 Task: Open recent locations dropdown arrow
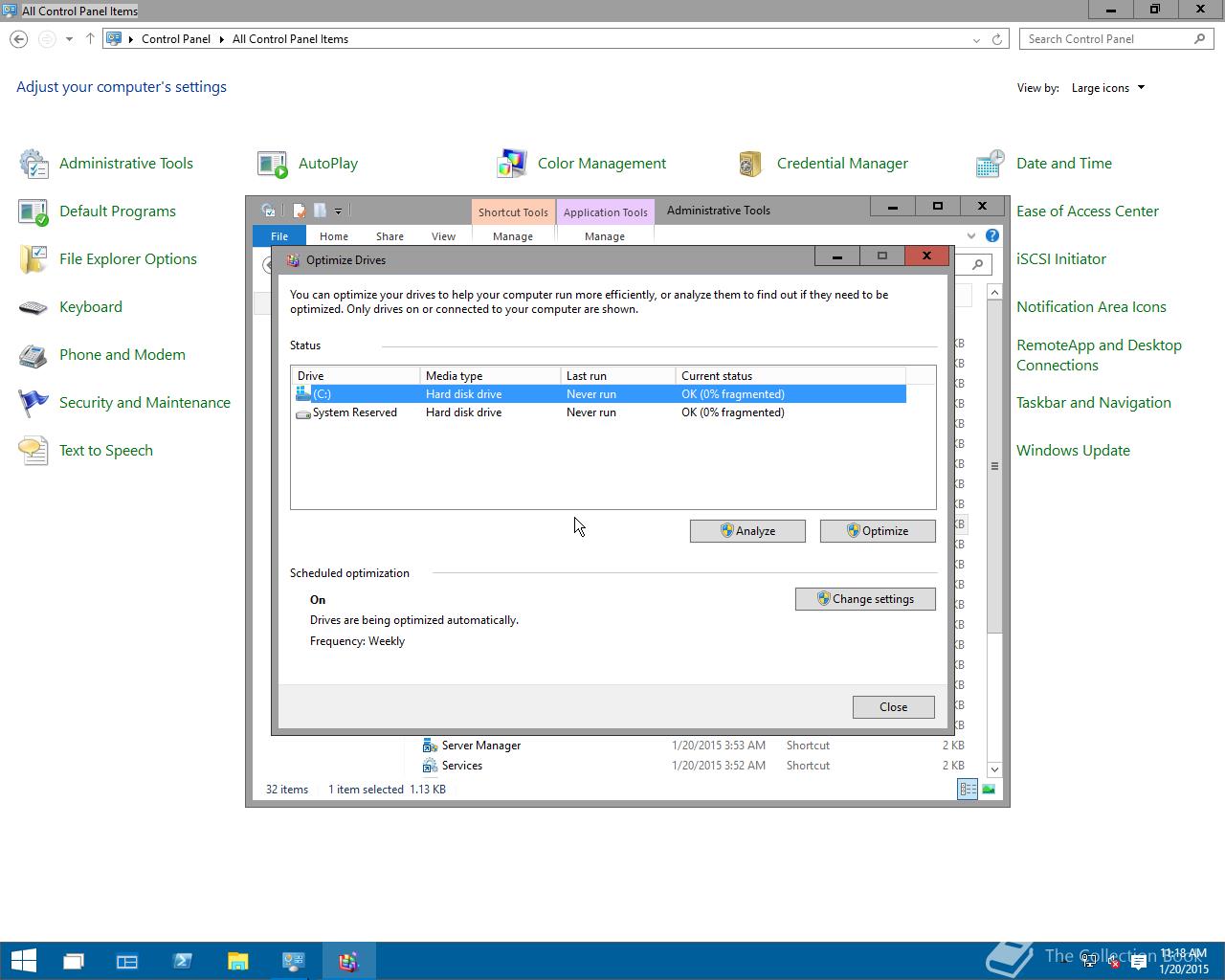coord(69,39)
